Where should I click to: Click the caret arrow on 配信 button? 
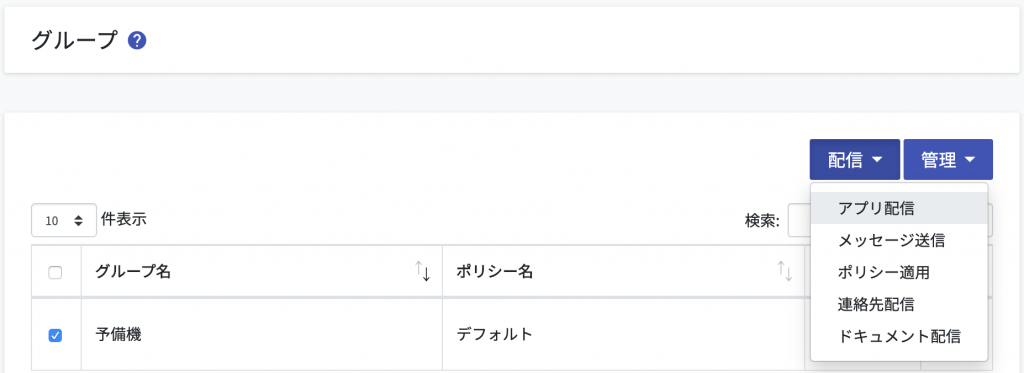[x=877, y=159]
